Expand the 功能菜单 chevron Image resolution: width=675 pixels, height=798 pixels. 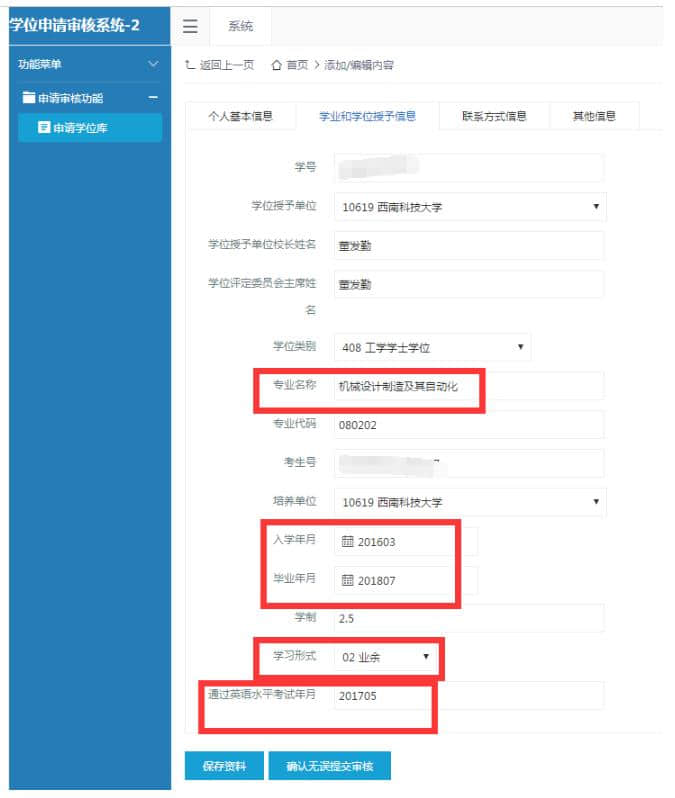point(153,64)
